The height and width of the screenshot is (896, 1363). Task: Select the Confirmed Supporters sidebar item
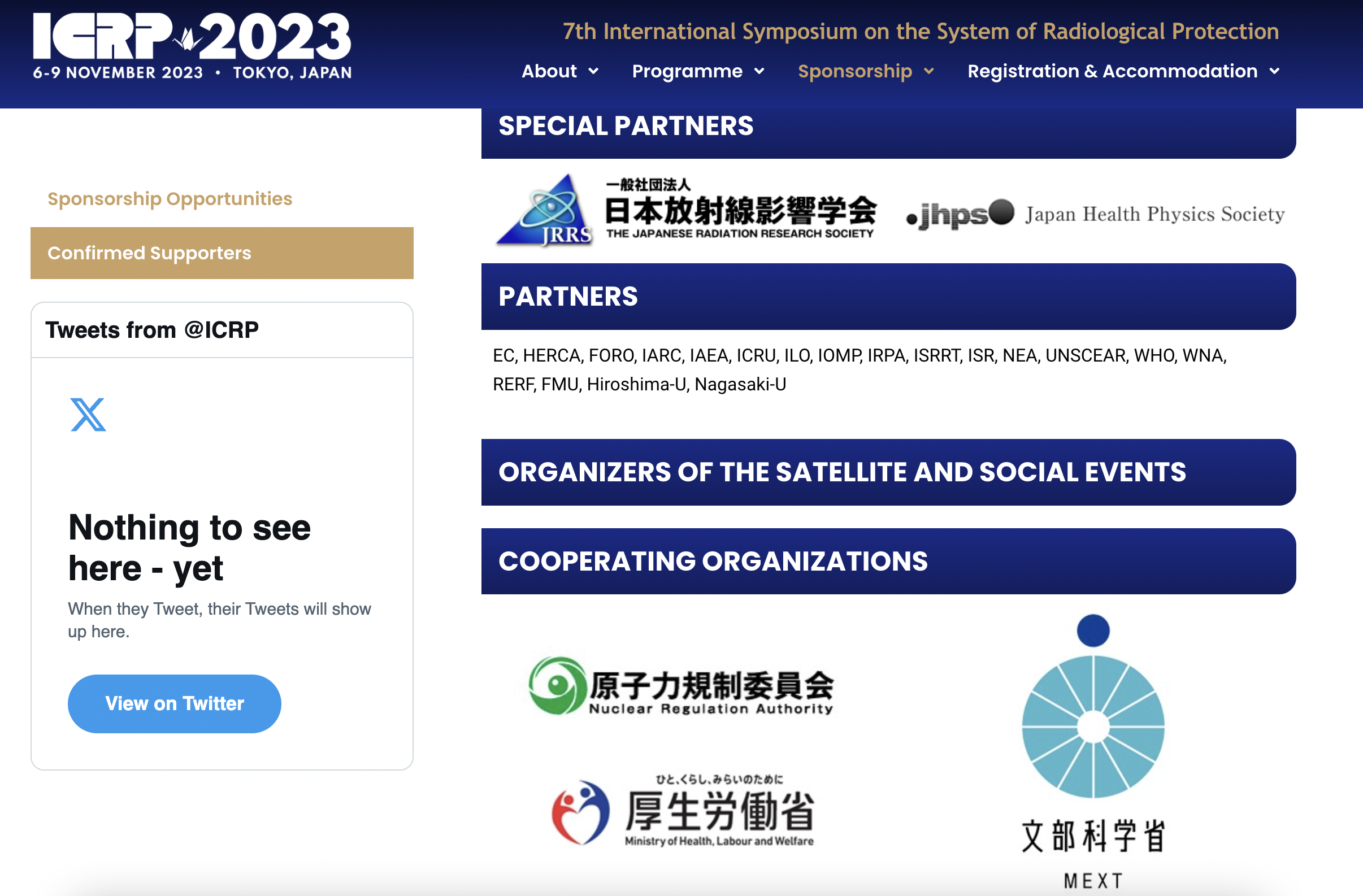tap(222, 253)
